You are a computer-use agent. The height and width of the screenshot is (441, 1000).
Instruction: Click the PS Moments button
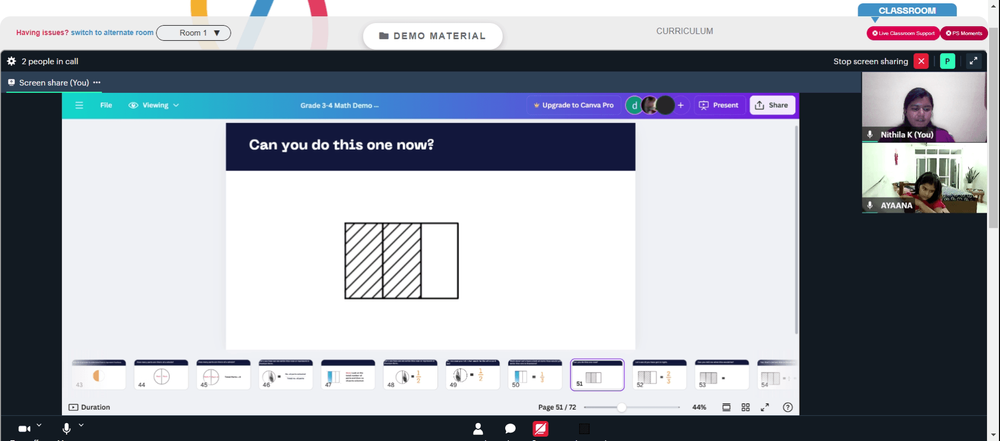[964, 33]
